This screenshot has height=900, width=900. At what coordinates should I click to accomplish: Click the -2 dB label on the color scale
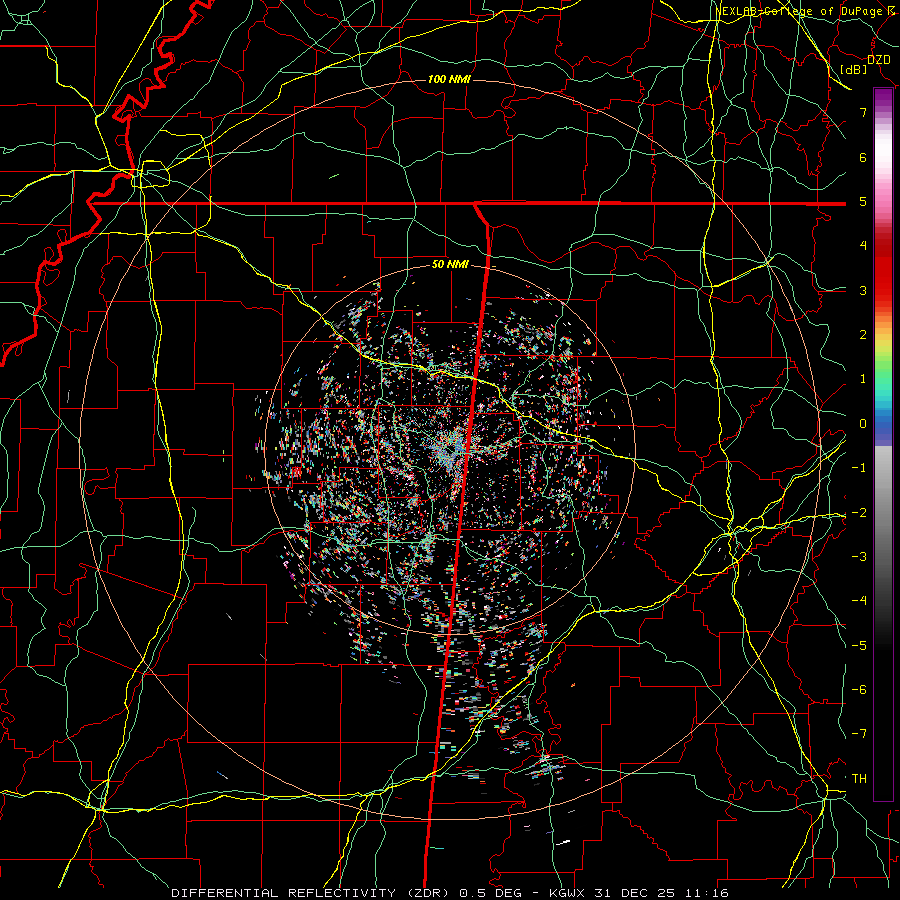tap(859, 513)
